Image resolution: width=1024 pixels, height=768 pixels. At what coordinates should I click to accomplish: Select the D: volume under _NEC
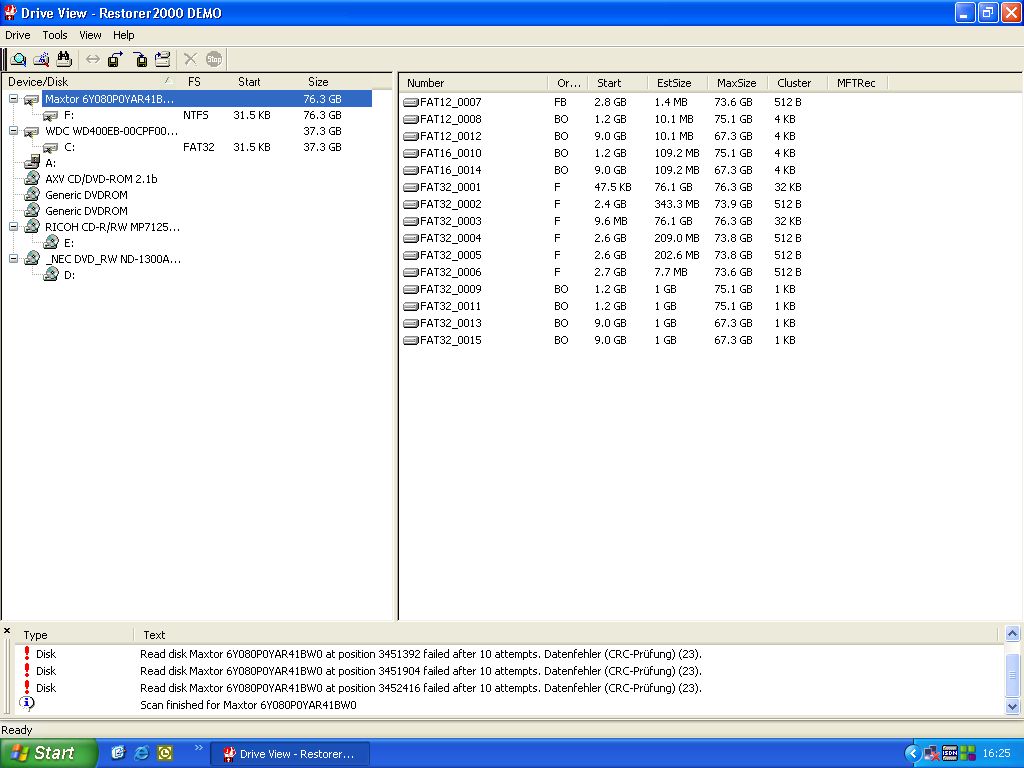[x=69, y=275]
